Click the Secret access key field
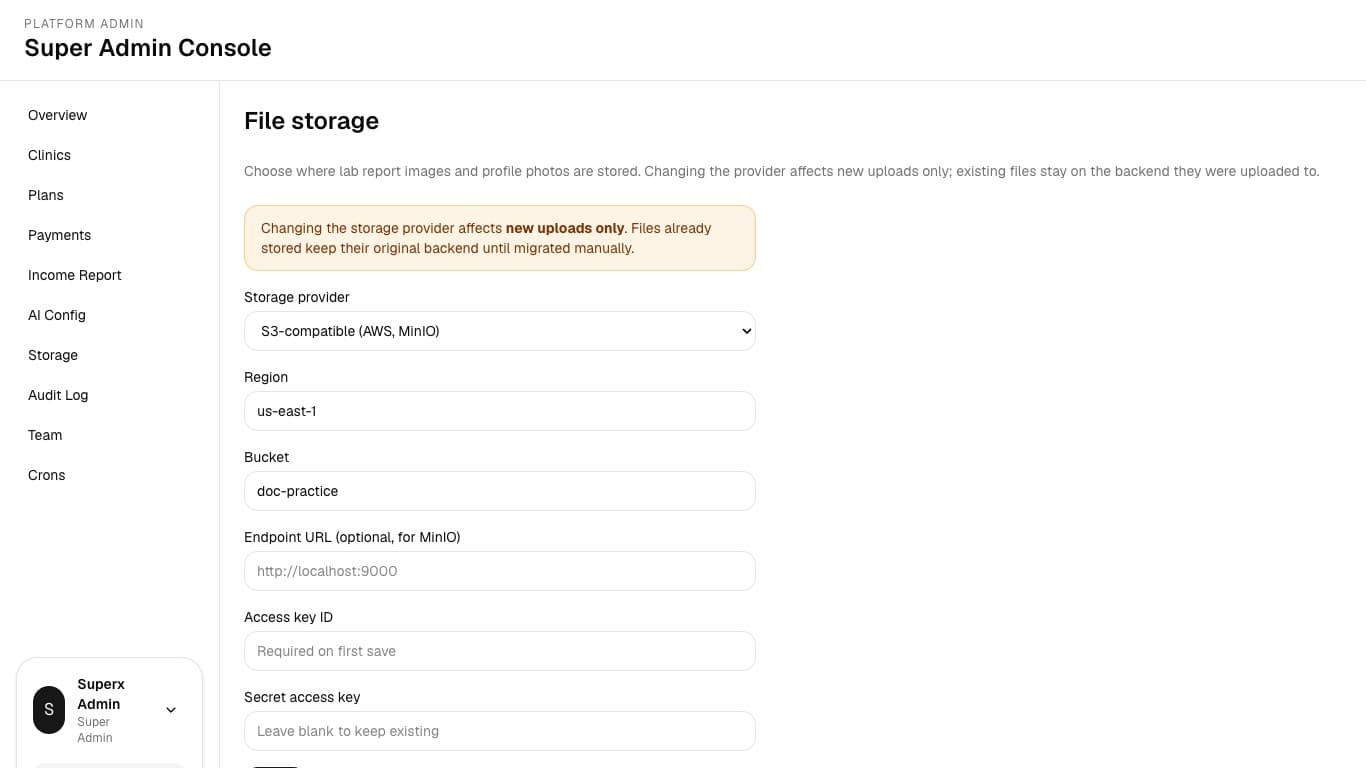Screen dimensions: 1366x768 point(499,731)
